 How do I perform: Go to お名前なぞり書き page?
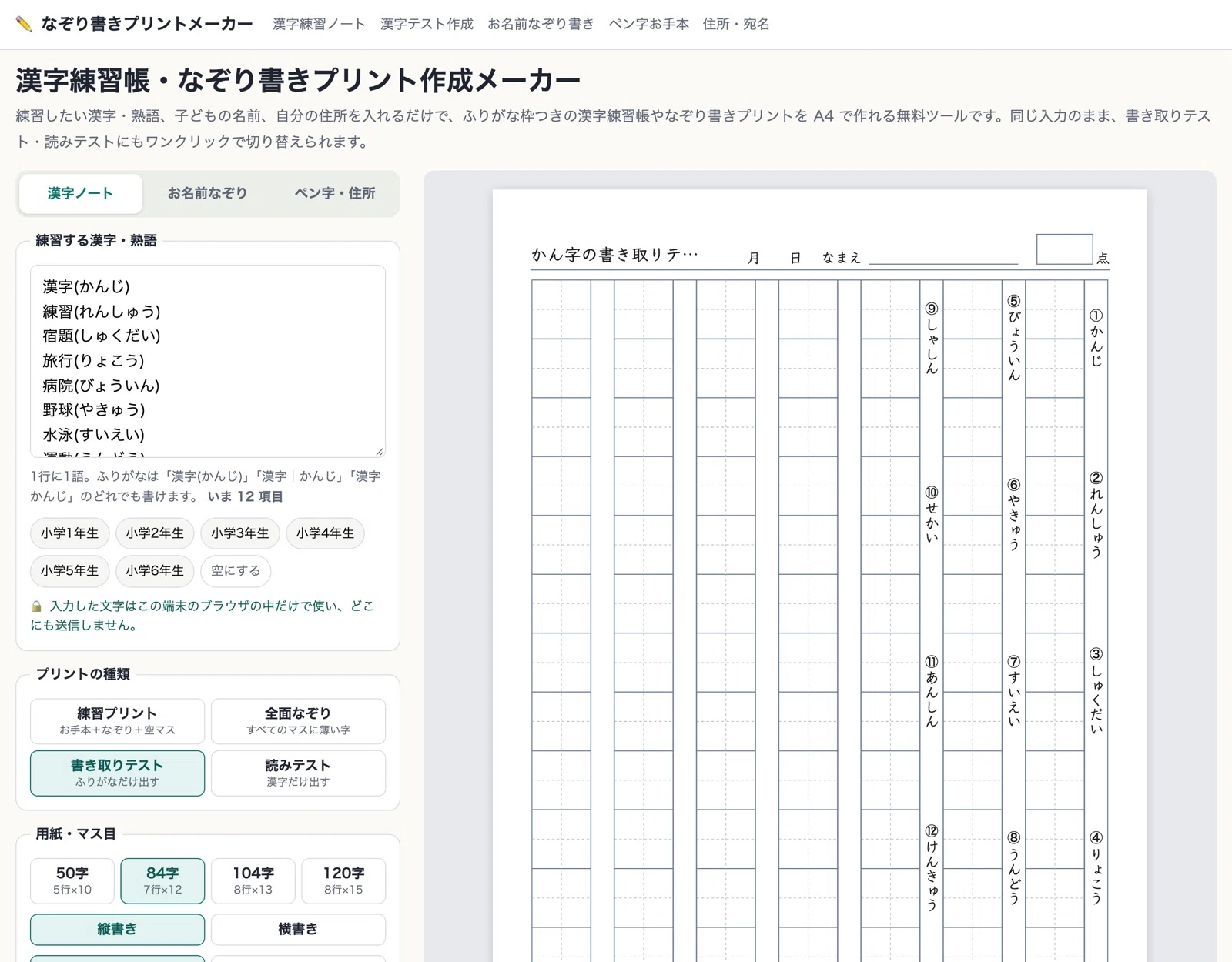coord(541,24)
